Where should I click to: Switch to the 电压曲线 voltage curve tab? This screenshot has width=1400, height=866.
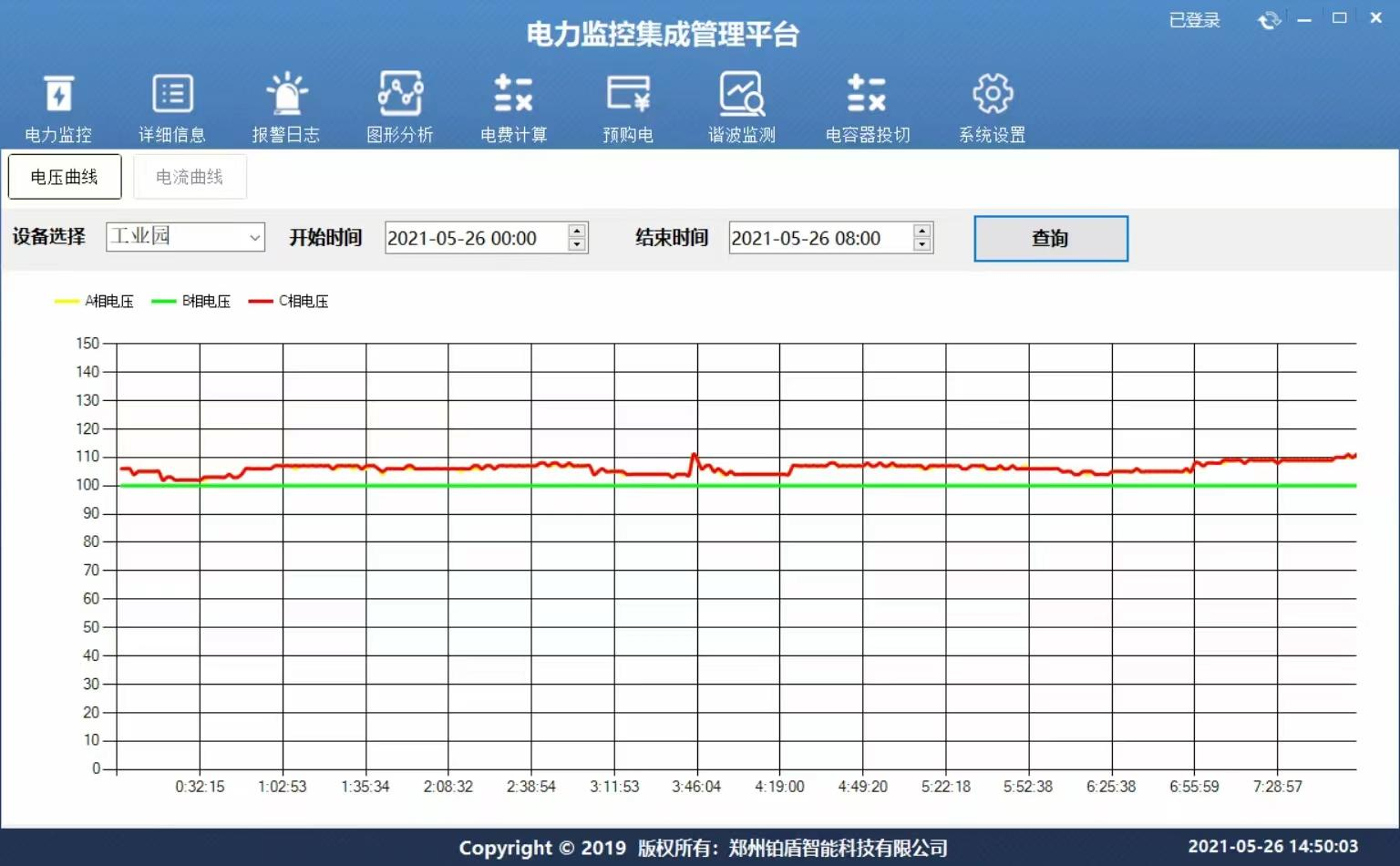point(65,177)
